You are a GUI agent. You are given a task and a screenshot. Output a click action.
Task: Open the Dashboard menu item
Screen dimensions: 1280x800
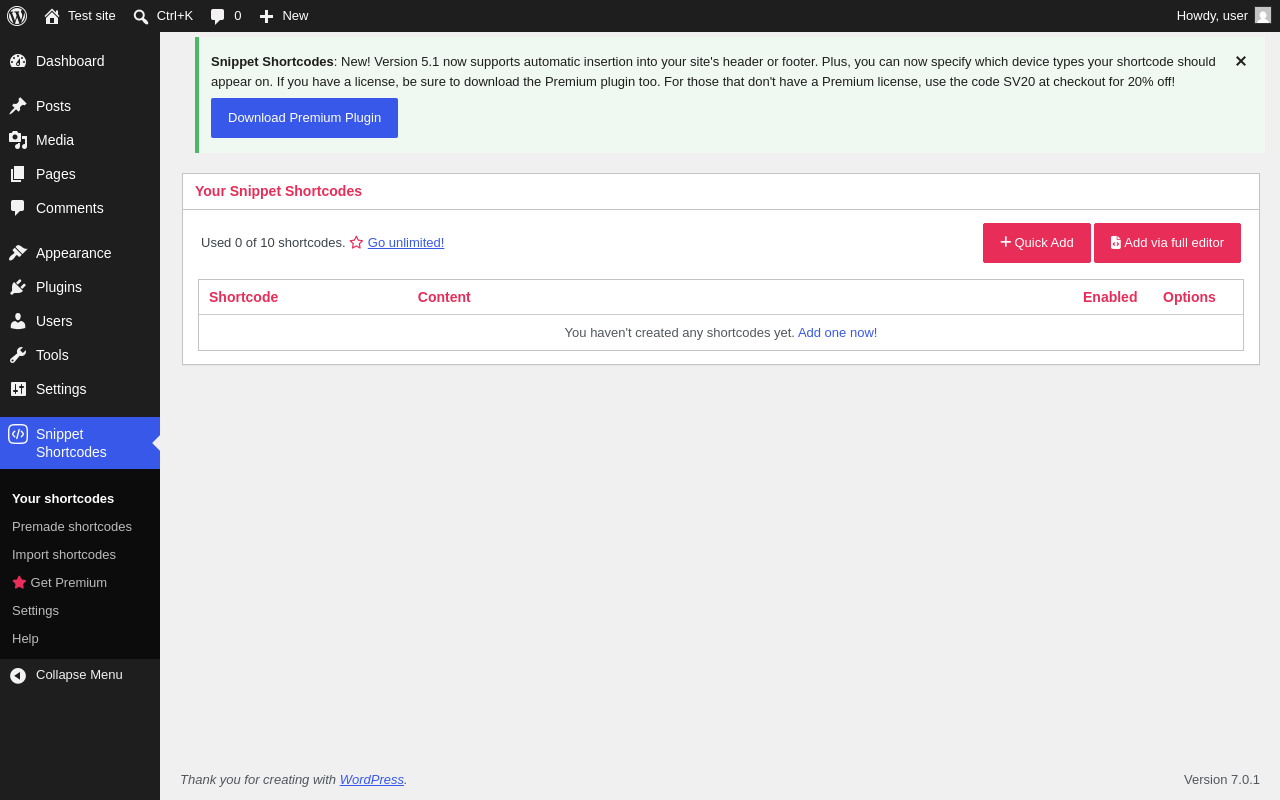(80, 61)
